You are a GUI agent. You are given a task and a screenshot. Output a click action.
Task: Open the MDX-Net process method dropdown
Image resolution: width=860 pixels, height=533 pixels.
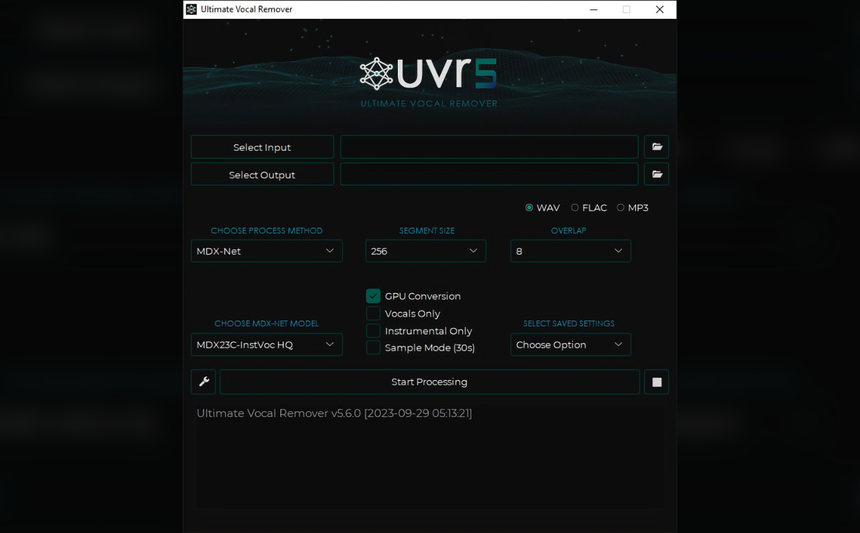click(x=267, y=251)
